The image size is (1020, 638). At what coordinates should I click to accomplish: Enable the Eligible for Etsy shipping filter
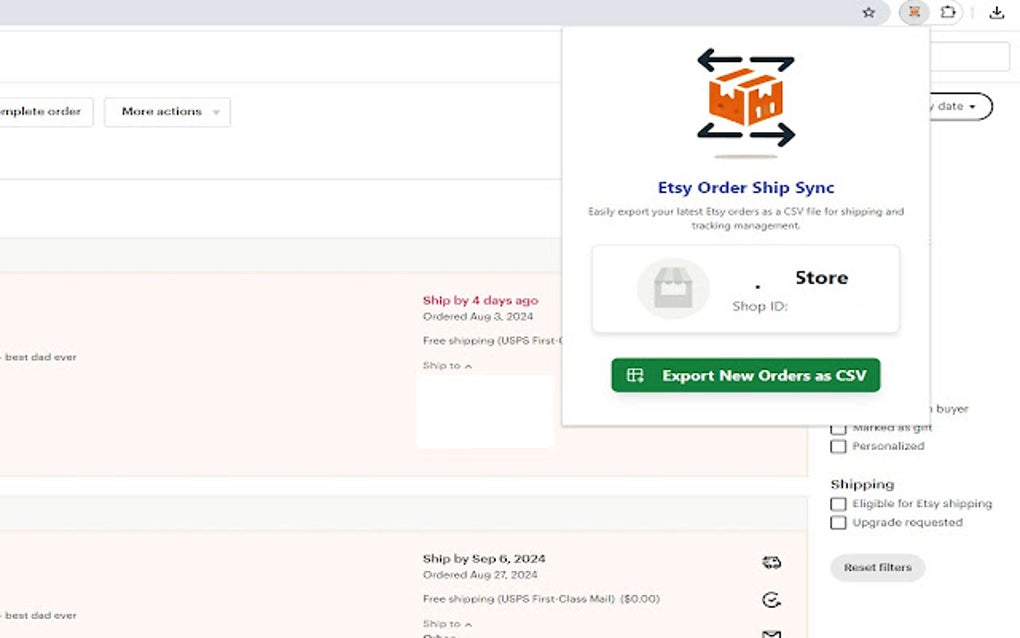tap(838, 504)
